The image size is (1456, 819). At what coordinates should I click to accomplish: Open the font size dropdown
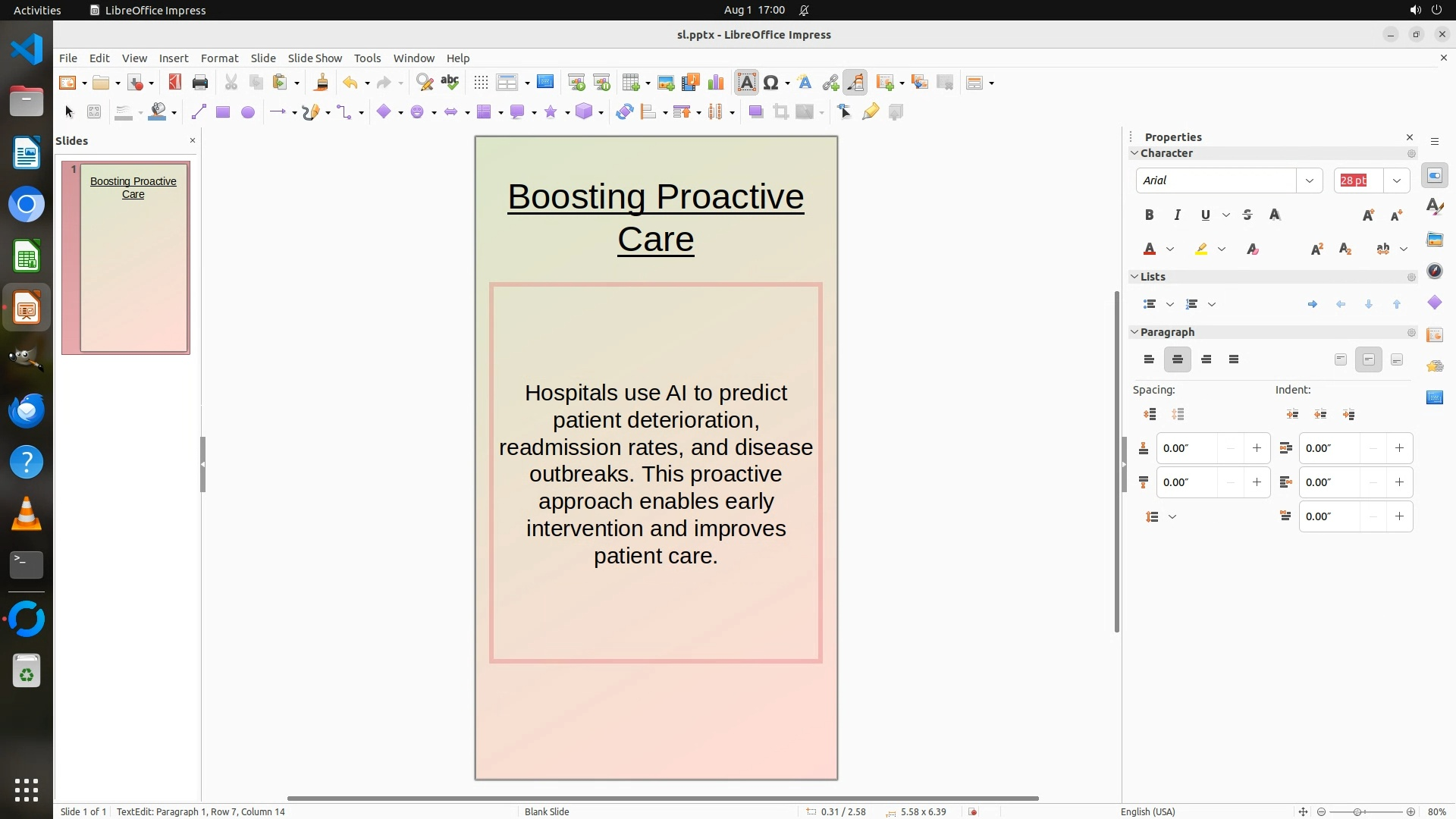coord(1396,180)
